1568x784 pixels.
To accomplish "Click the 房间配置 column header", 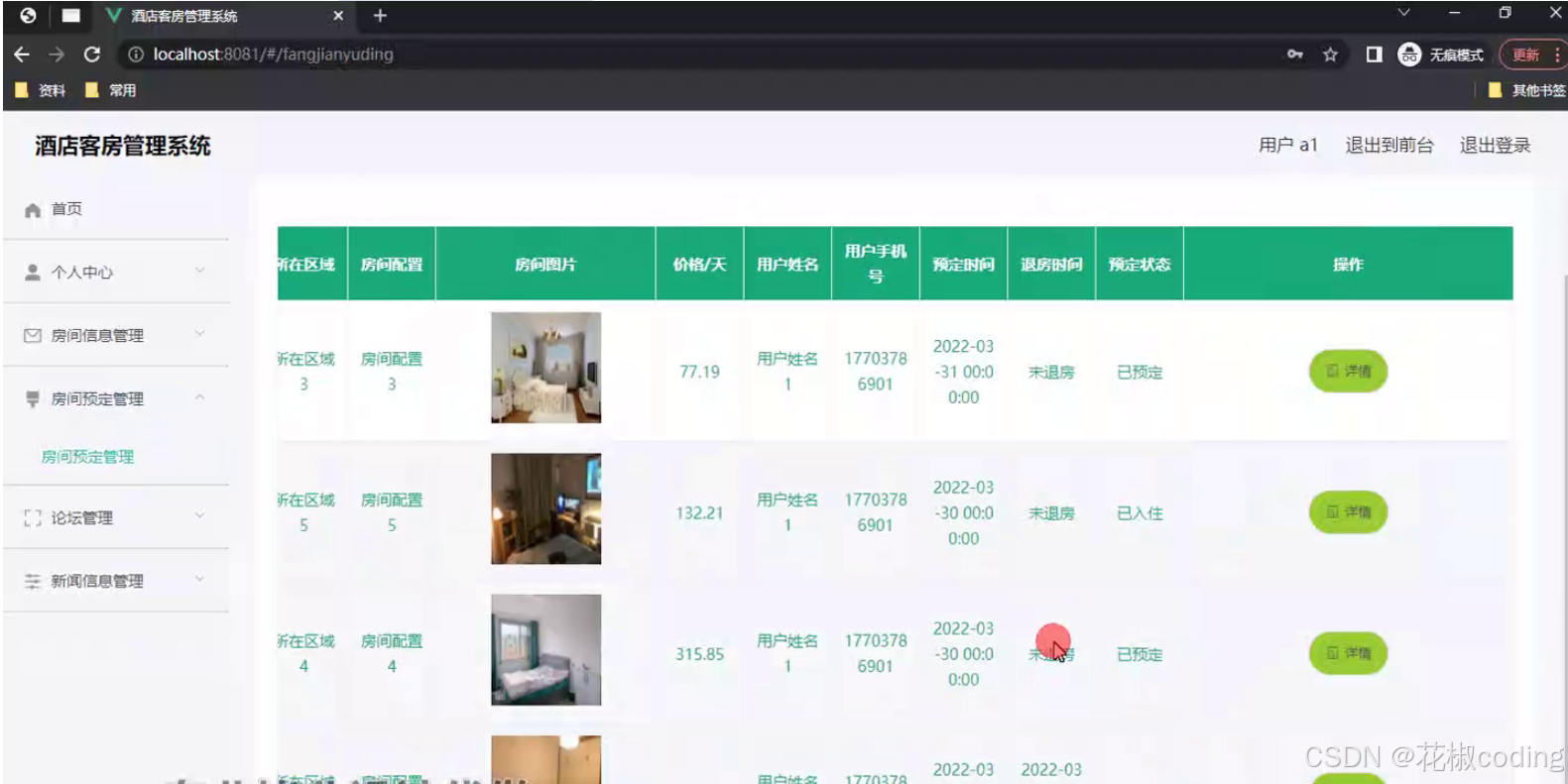I will [x=392, y=265].
